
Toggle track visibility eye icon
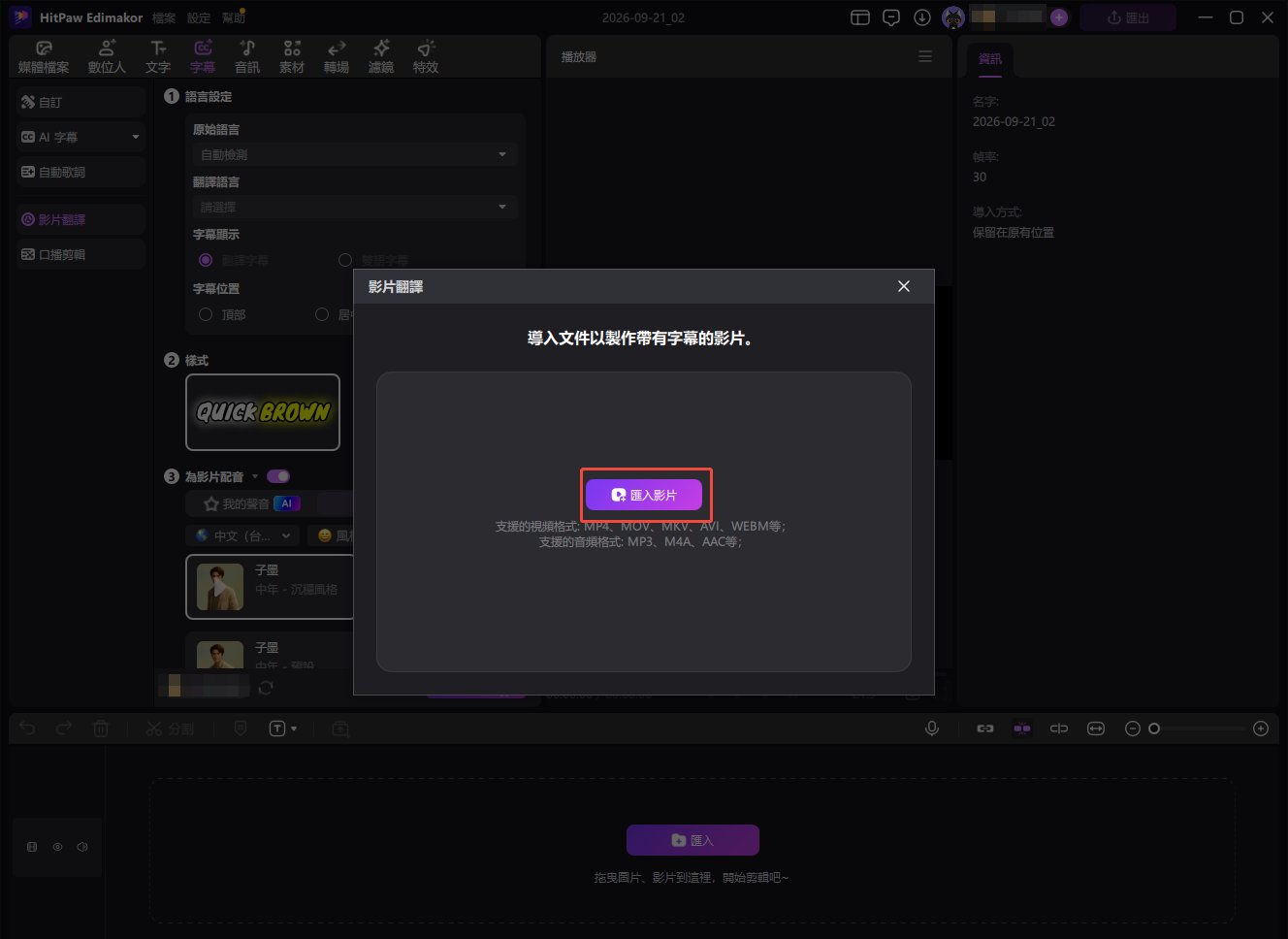click(57, 847)
